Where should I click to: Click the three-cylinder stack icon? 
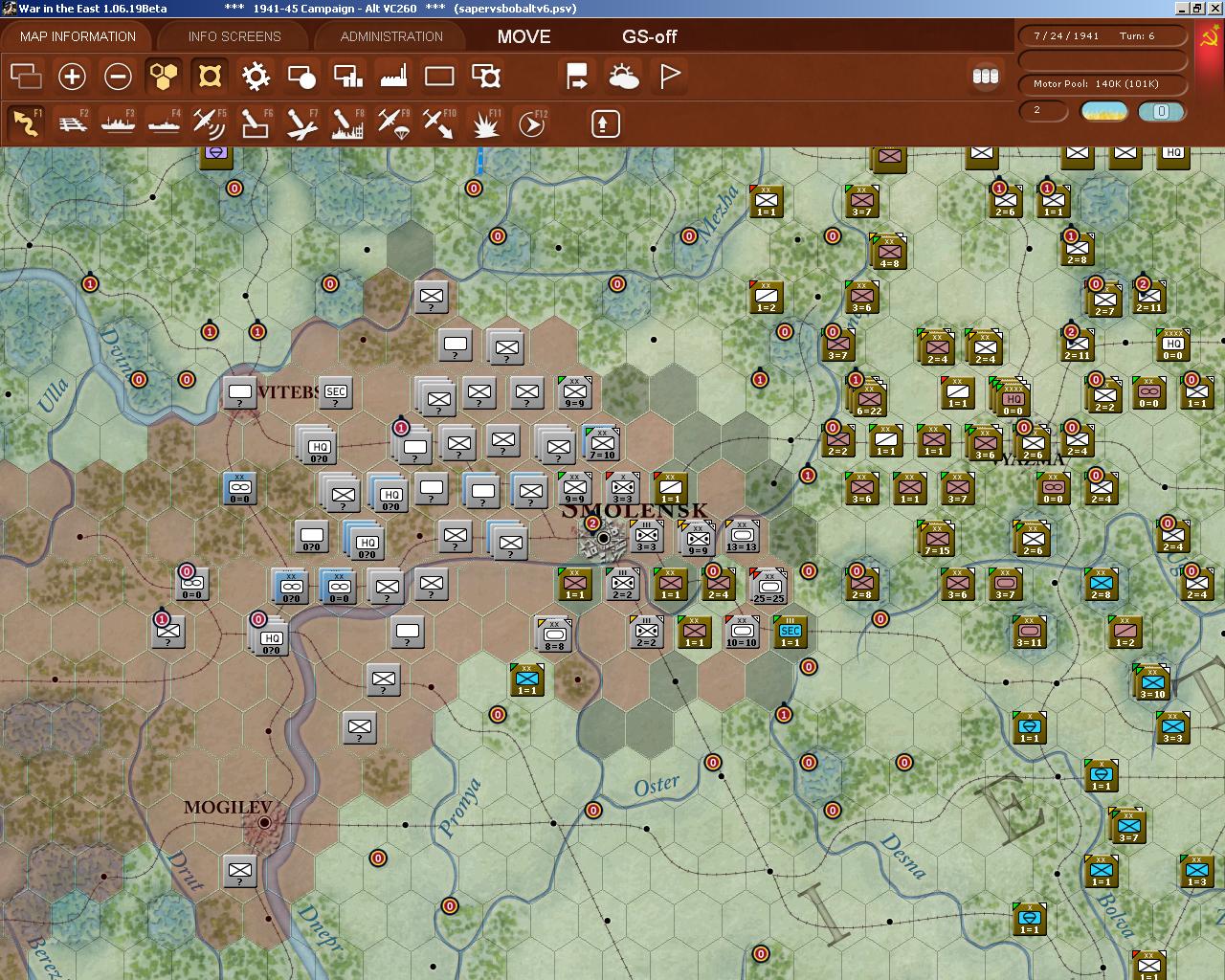985,76
